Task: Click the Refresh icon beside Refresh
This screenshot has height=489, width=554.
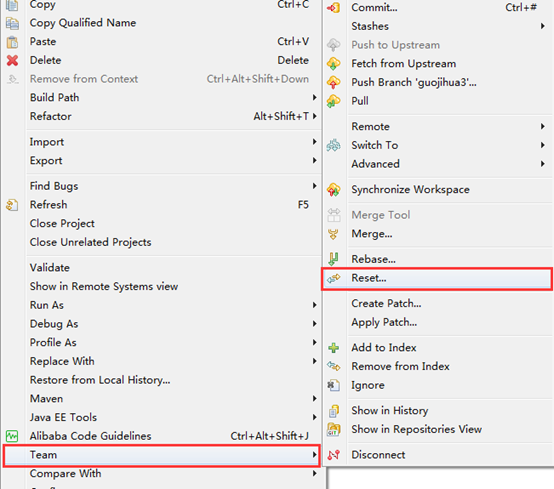Action: tap(12, 205)
